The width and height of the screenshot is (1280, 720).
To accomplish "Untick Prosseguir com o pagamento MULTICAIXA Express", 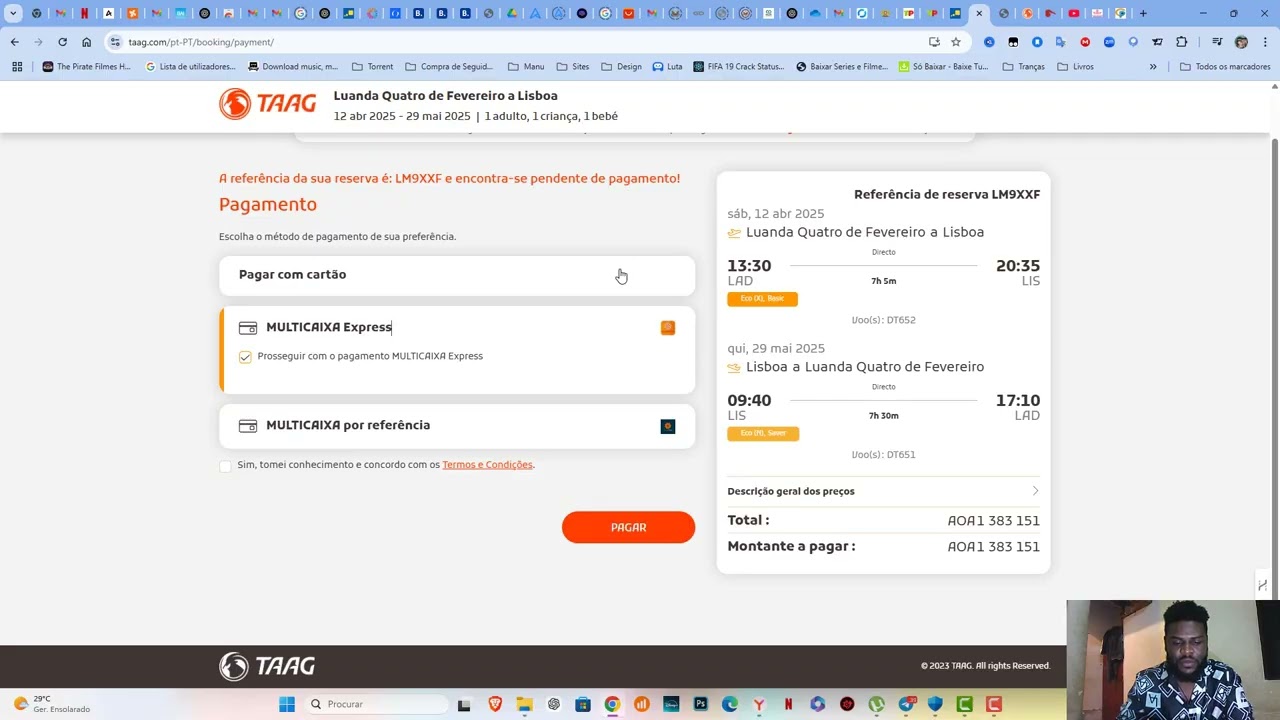I will (x=245, y=357).
